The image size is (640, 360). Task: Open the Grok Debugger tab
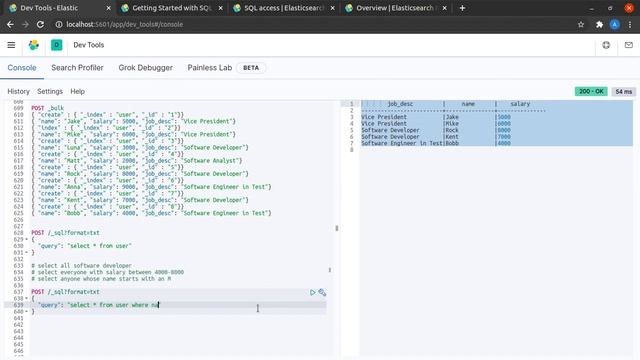145,68
